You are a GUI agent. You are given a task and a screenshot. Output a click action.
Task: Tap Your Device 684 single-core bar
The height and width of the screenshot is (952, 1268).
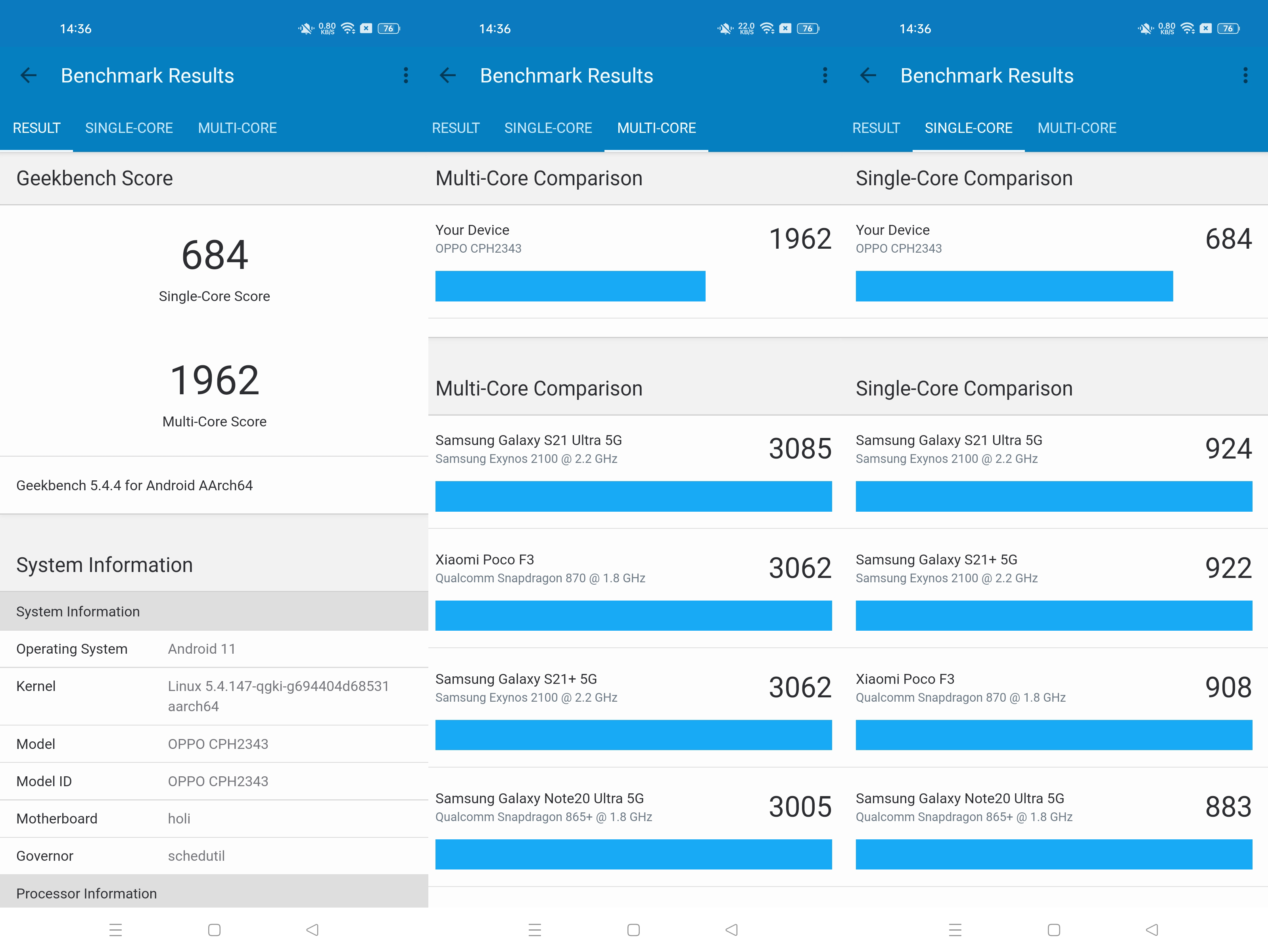[x=1014, y=286]
